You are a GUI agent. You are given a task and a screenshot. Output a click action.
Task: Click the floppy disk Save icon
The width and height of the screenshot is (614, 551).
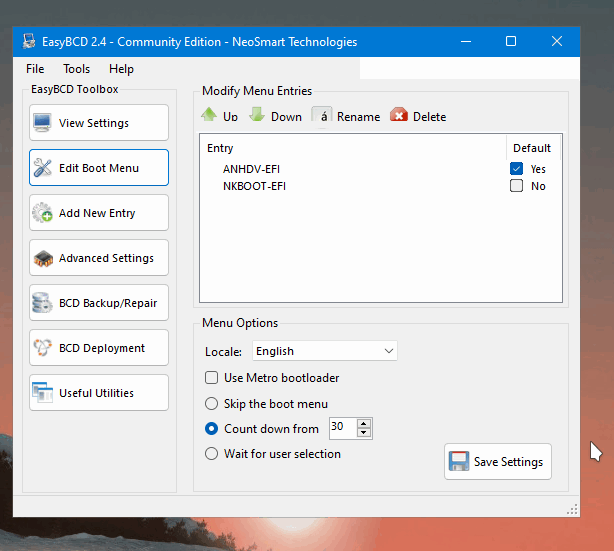click(x=459, y=461)
